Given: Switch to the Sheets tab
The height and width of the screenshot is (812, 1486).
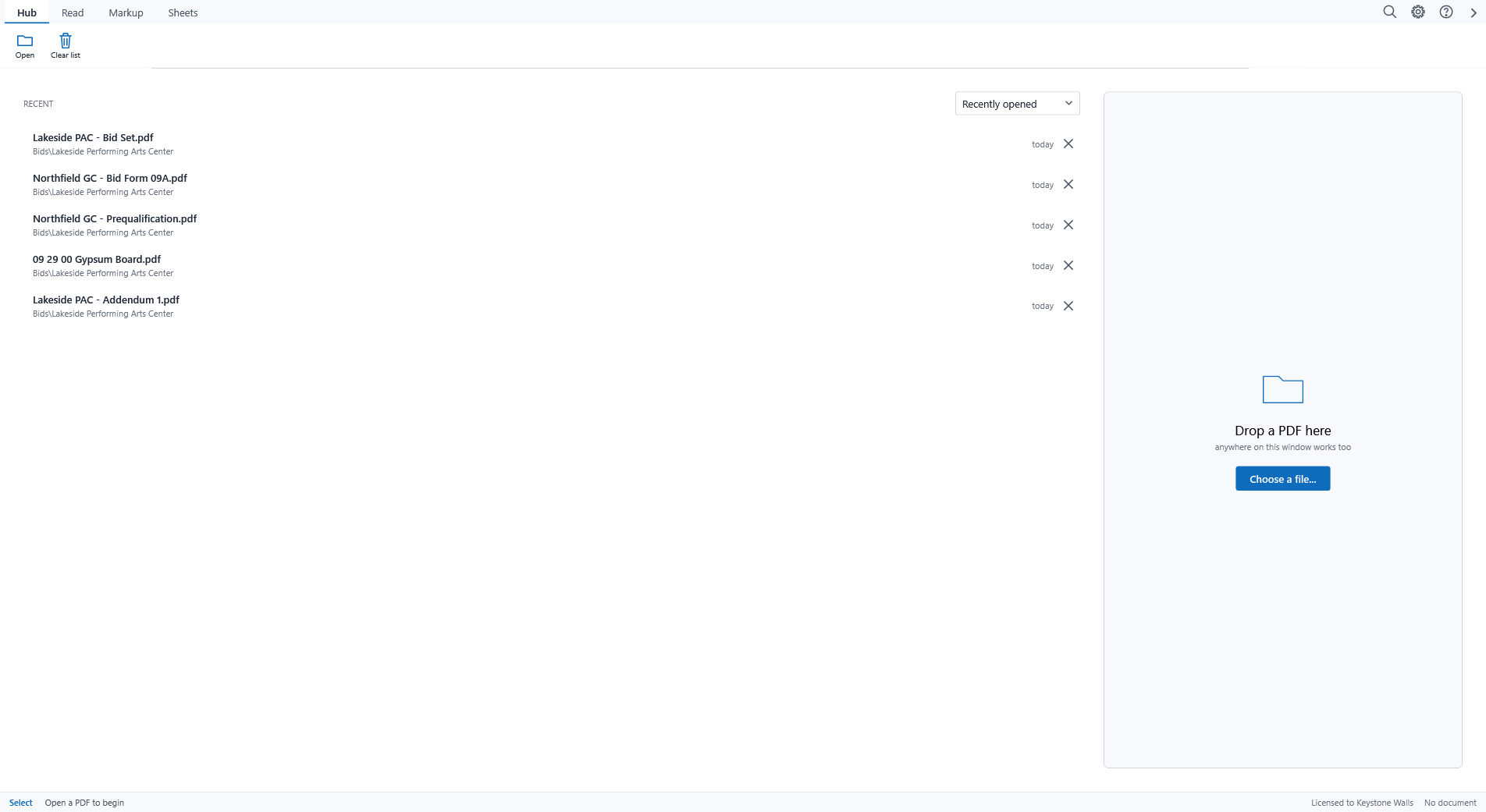Looking at the screenshot, I should click(x=183, y=12).
